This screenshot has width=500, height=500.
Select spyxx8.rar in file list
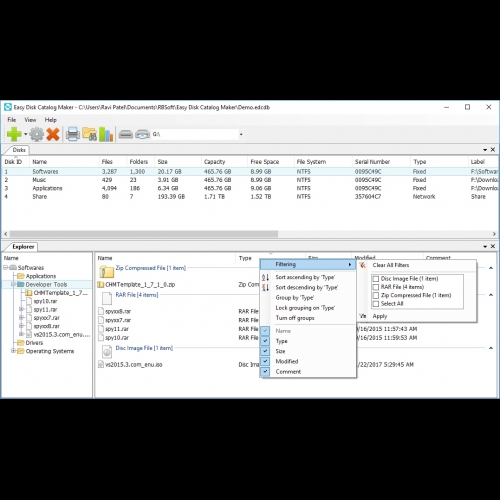pyautogui.click(x=118, y=311)
